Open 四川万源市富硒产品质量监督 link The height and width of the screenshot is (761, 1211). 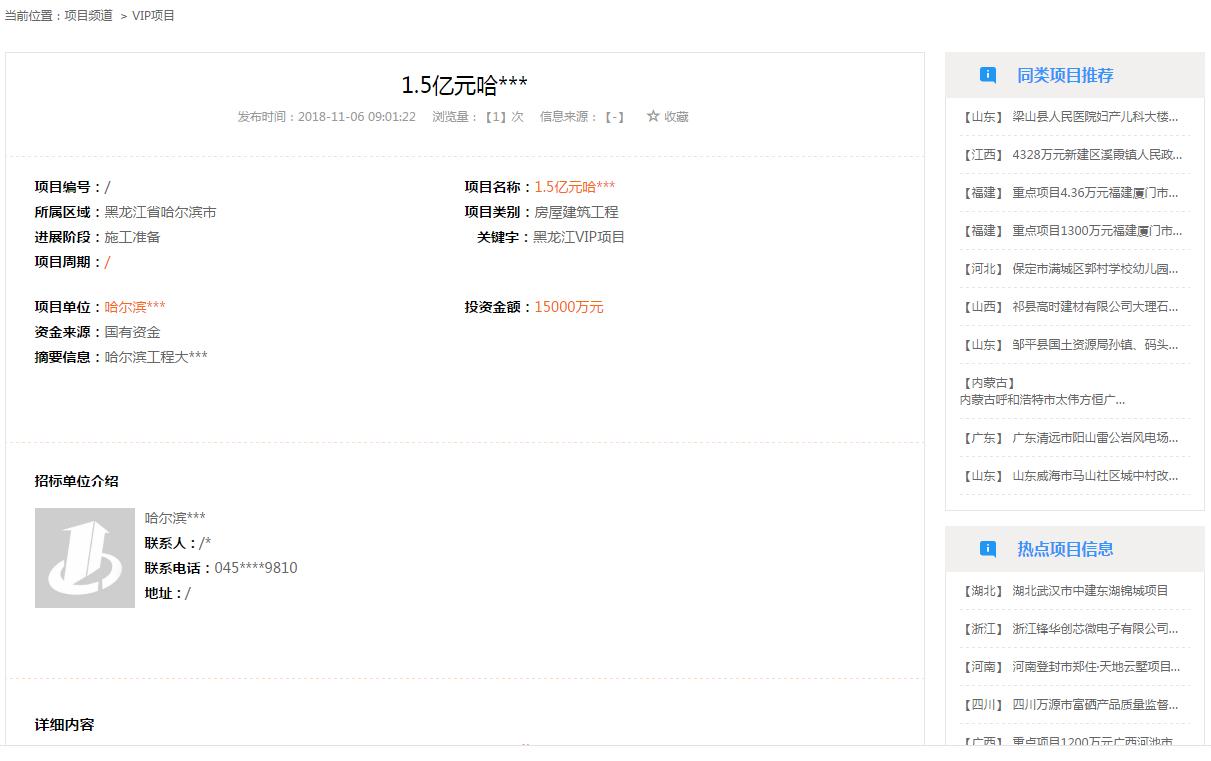click(x=1095, y=704)
